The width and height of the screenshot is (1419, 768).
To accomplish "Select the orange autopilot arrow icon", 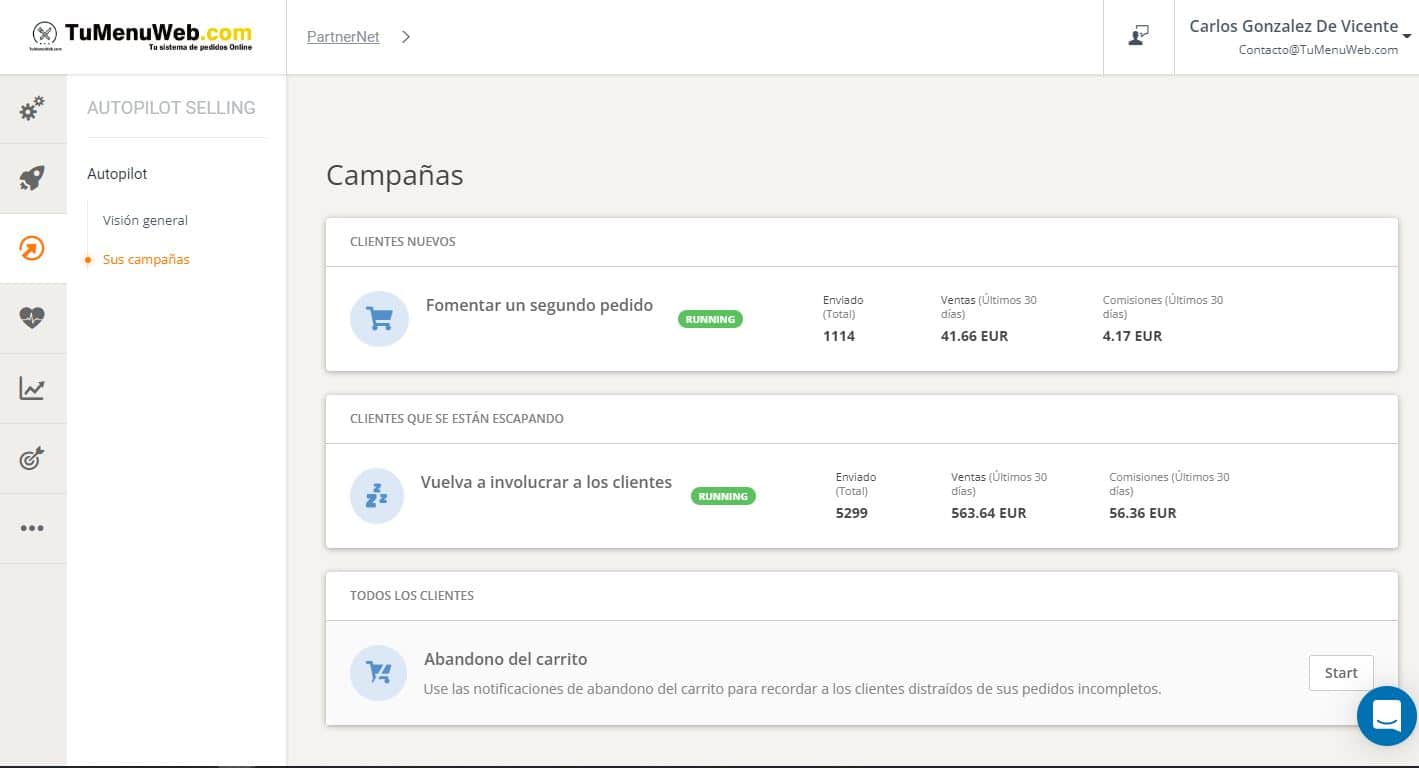I will click(x=32, y=248).
